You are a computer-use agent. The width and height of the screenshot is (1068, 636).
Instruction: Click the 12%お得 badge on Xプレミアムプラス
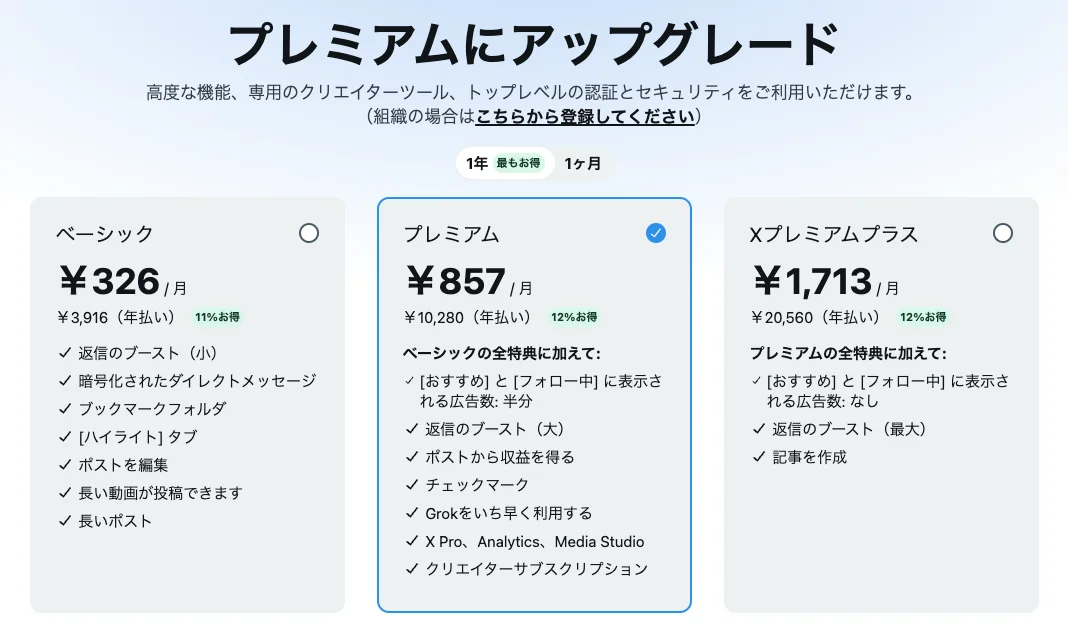[924, 315]
